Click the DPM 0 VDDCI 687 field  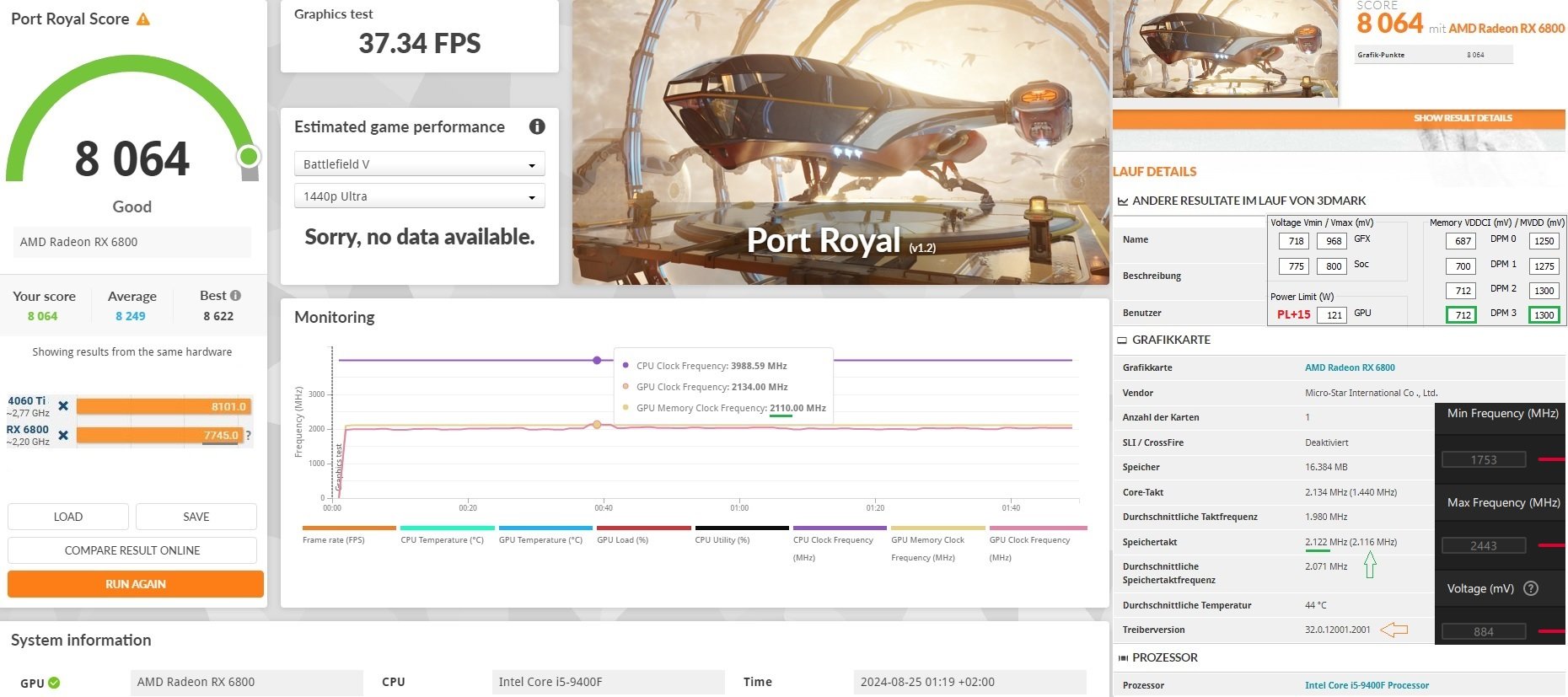click(1463, 241)
